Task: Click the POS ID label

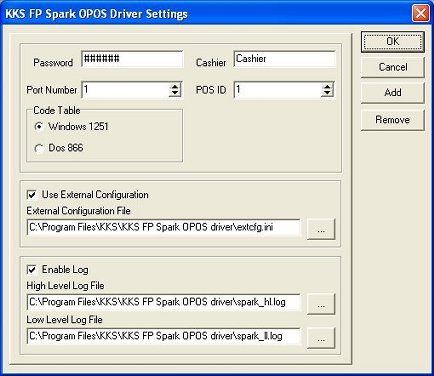Action: [211, 90]
